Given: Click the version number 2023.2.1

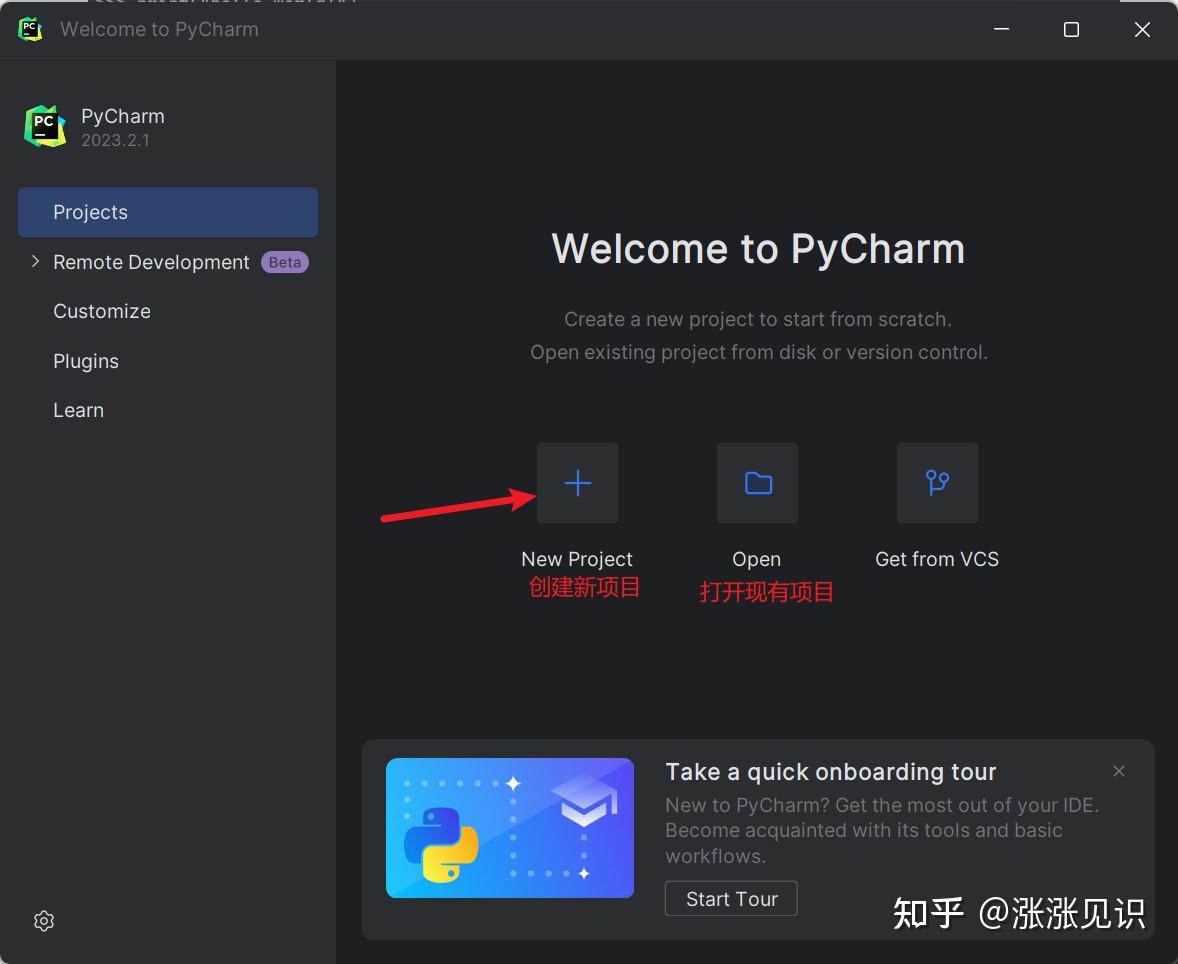Looking at the screenshot, I should tap(111, 140).
